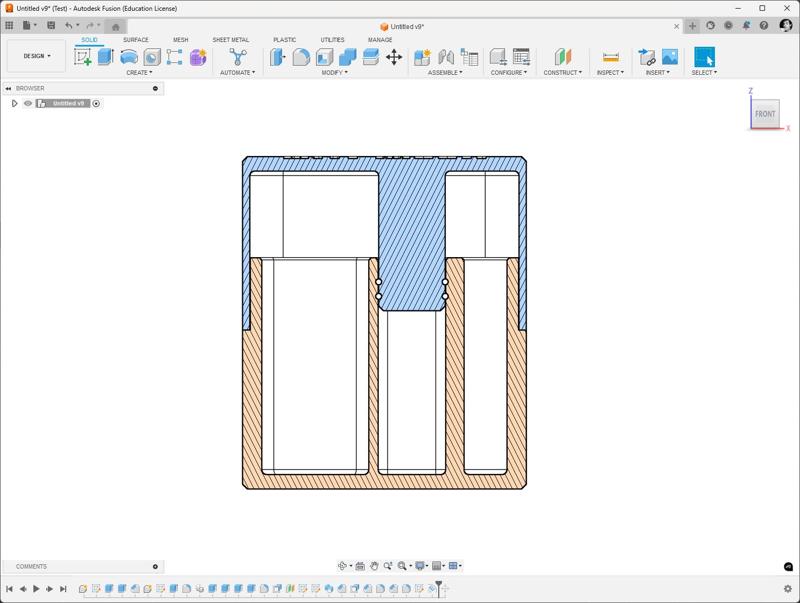Screen dimensions: 800x603
Task: Click the Configure Model icon
Action: (498, 57)
